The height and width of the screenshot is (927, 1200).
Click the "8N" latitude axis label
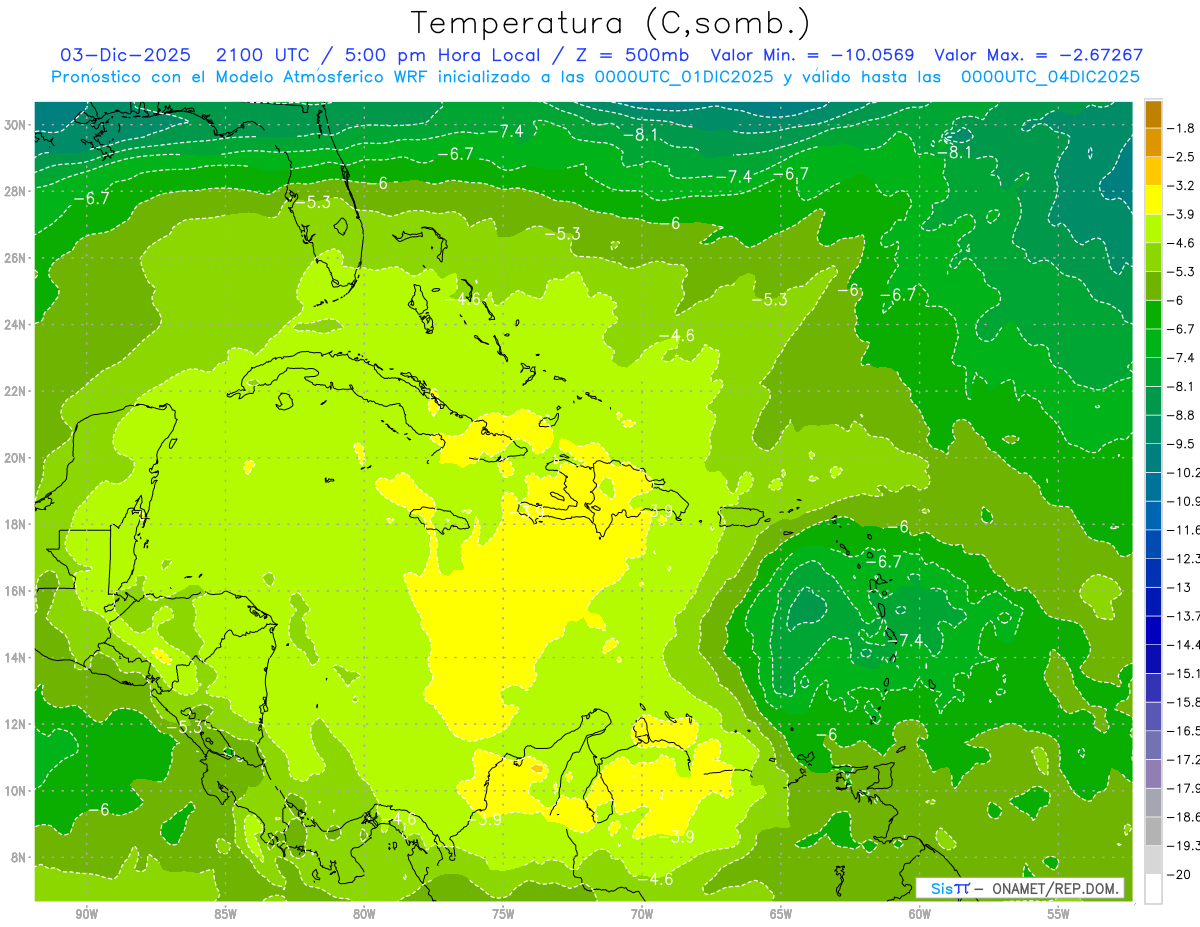(19, 857)
